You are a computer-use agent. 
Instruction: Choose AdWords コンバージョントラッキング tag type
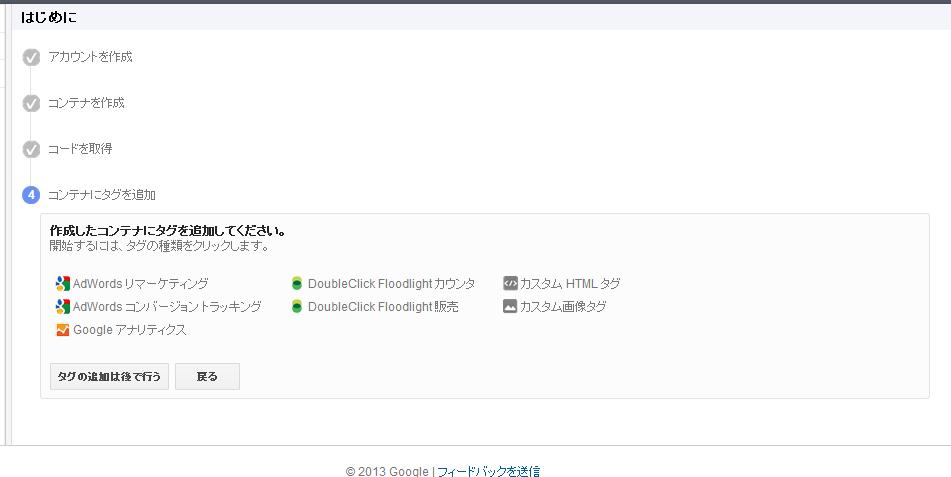click(x=167, y=306)
